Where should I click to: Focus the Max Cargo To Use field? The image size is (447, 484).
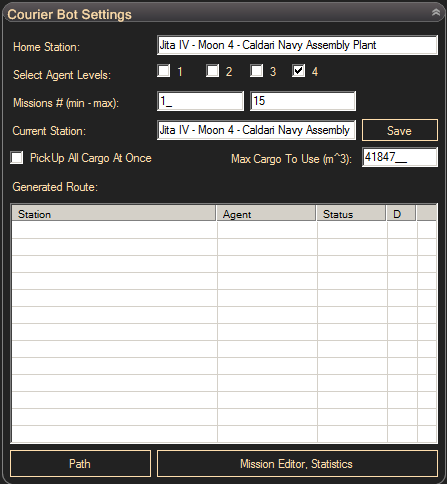pyautogui.click(x=400, y=157)
